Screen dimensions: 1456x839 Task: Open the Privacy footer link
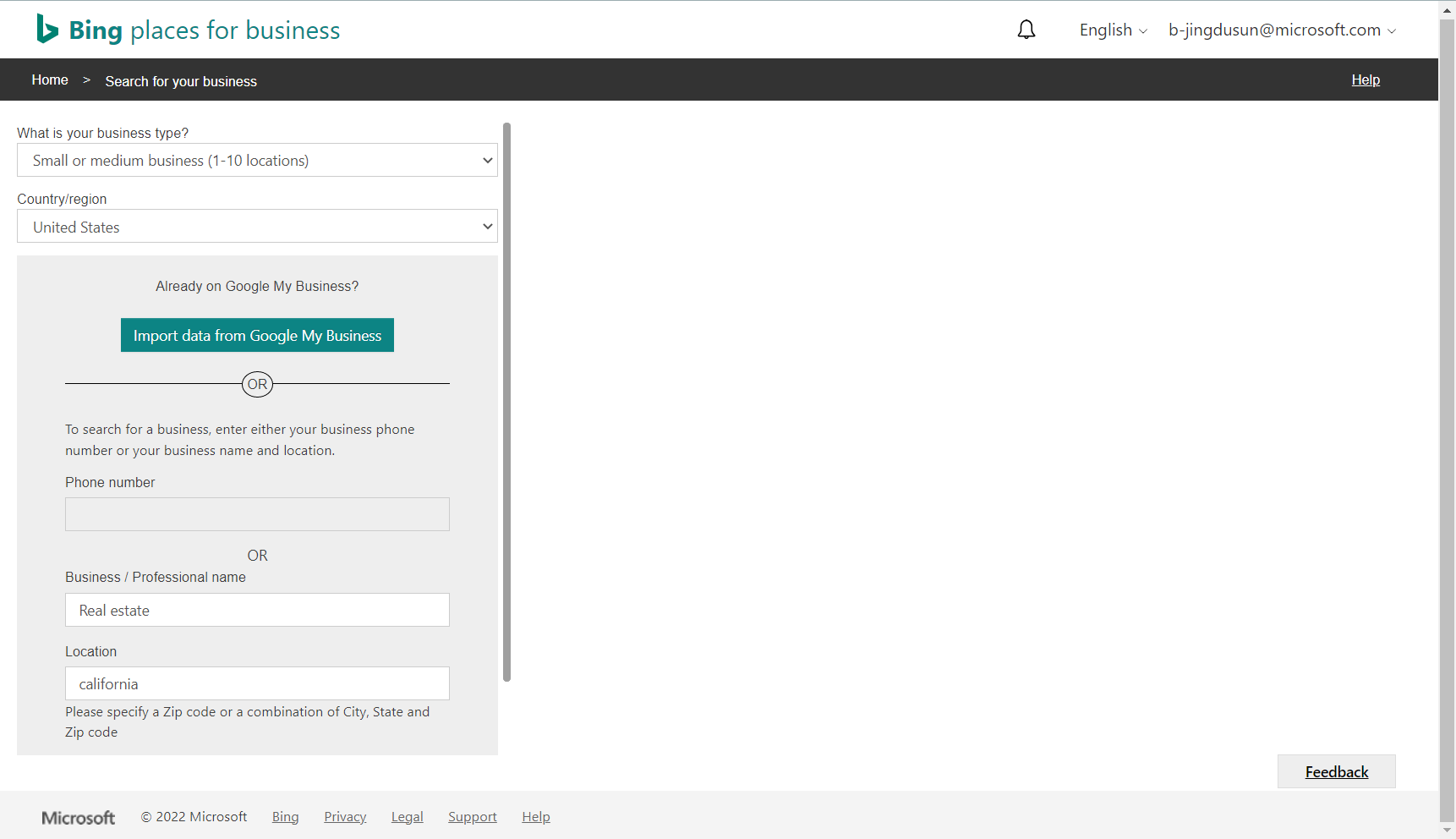(345, 817)
